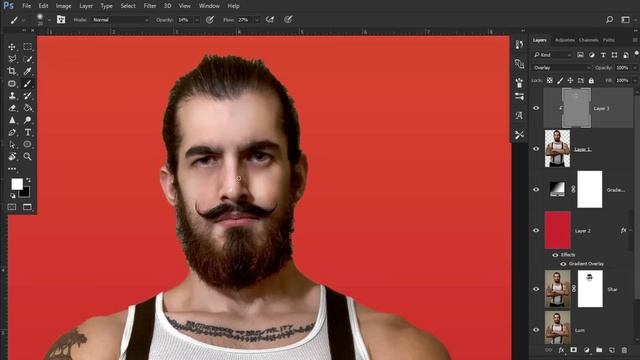This screenshot has height=360, width=640.
Task: Select the Ellipse shape tool
Action: click(x=27, y=144)
